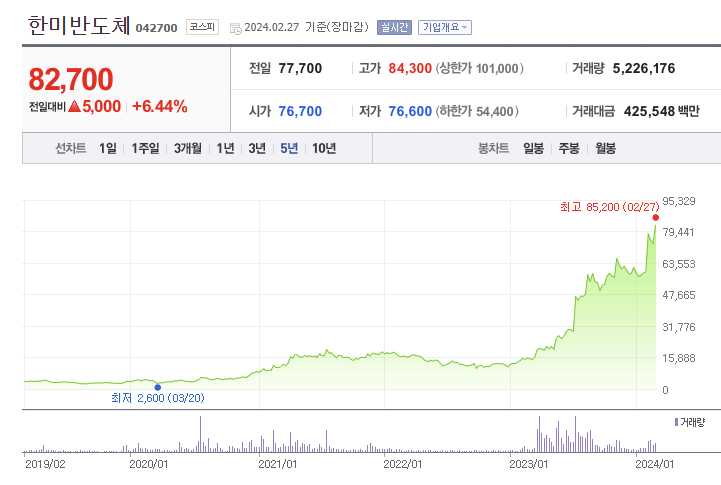Click the 하한가 54,400 text

point(477,111)
